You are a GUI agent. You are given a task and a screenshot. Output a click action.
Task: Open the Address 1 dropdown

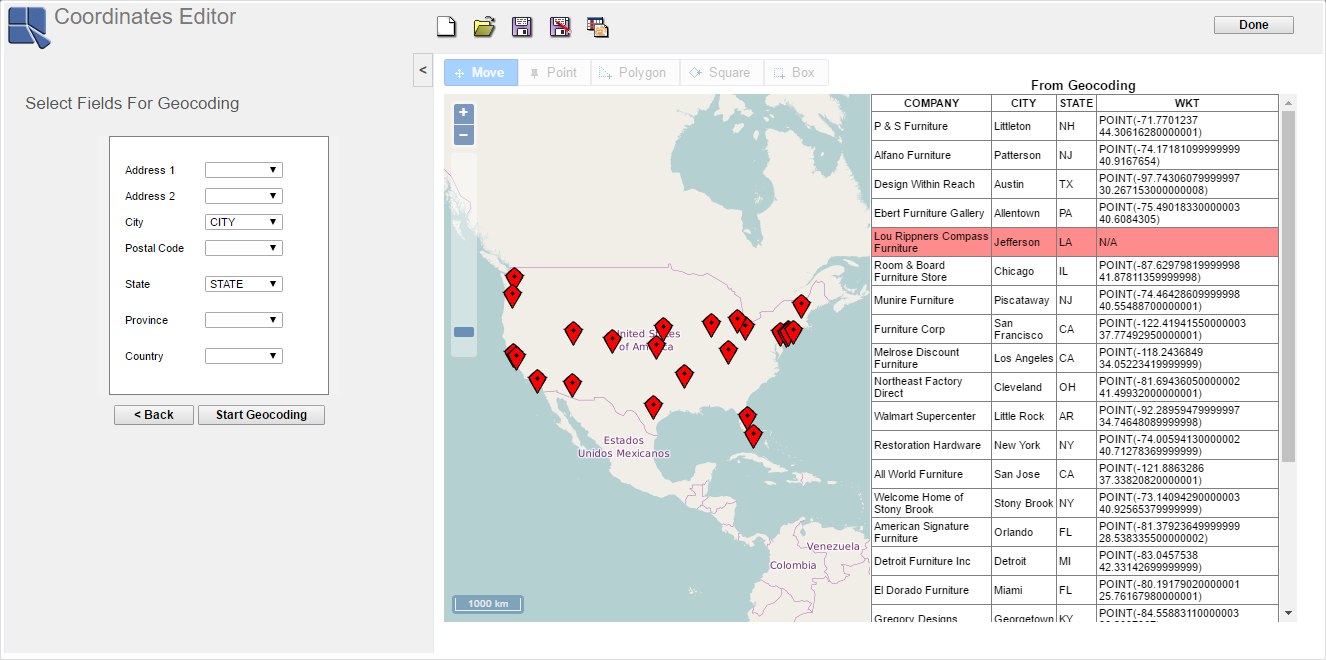tap(244, 170)
